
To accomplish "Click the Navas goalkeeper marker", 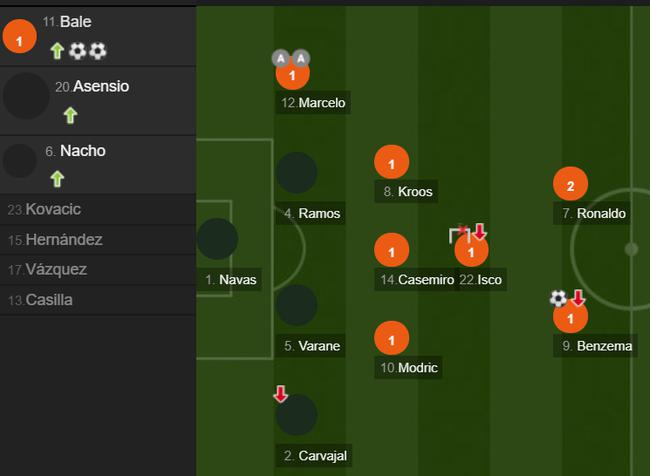I will [217, 240].
